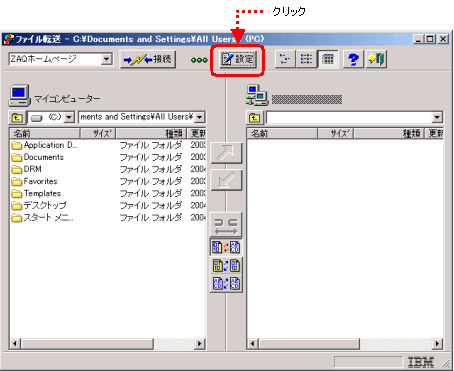The width and height of the screenshot is (454, 371).
Task: Click the 接続 connect button
Action: (148, 59)
